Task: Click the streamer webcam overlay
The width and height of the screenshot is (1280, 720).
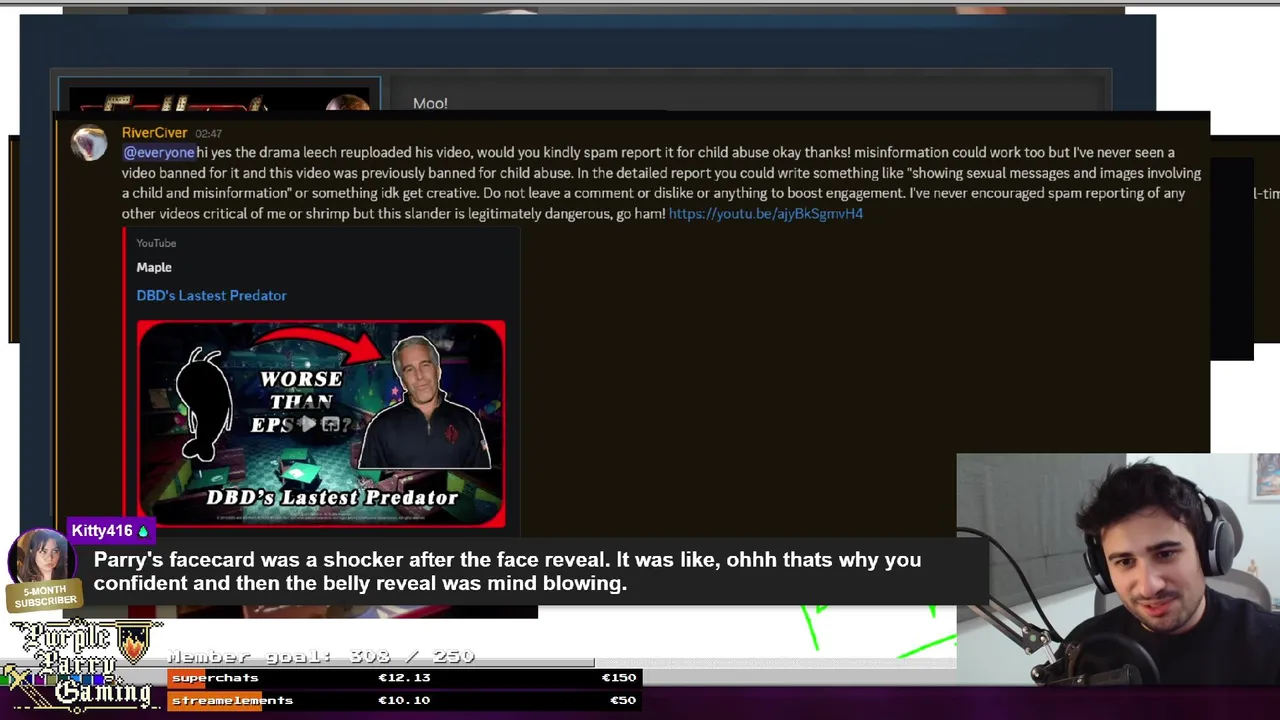Action: point(1118,570)
